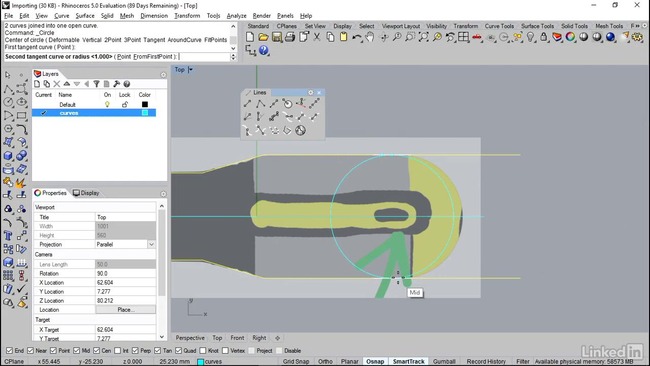Toggle the End osnap checkbox

10,351
